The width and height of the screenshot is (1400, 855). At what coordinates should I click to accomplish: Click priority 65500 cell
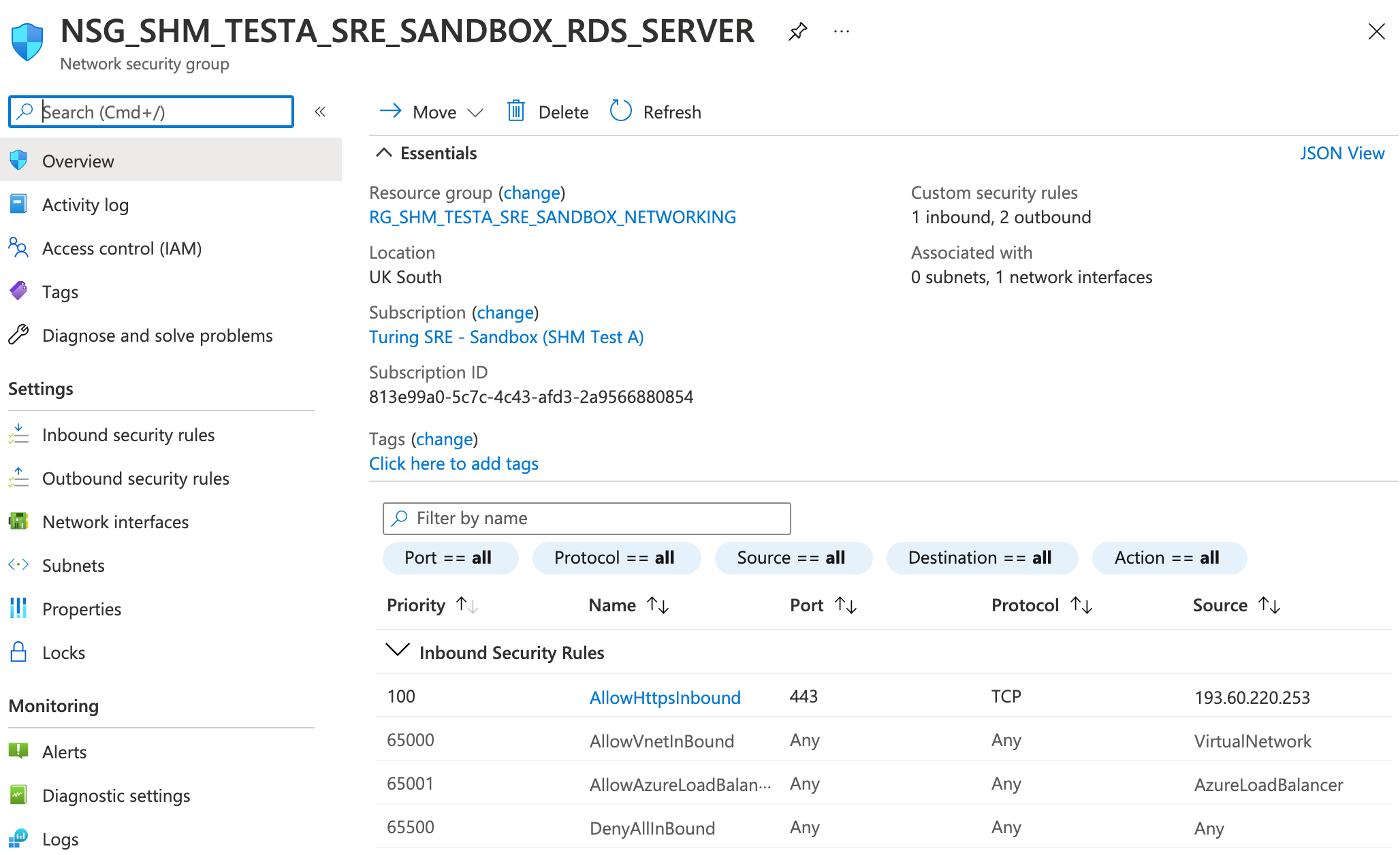click(411, 827)
